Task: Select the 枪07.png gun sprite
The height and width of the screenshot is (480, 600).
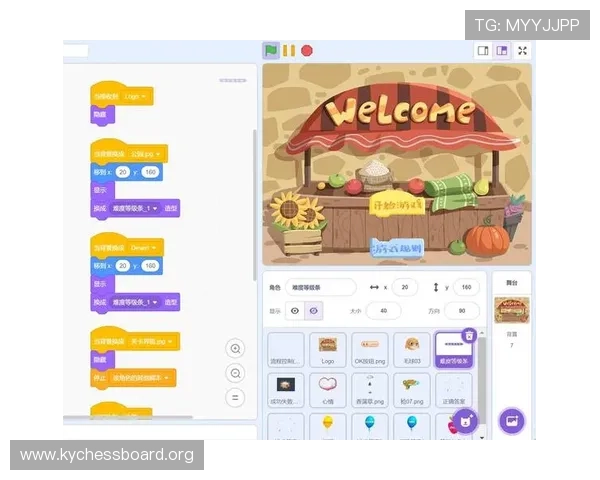Action: click(x=412, y=390)
